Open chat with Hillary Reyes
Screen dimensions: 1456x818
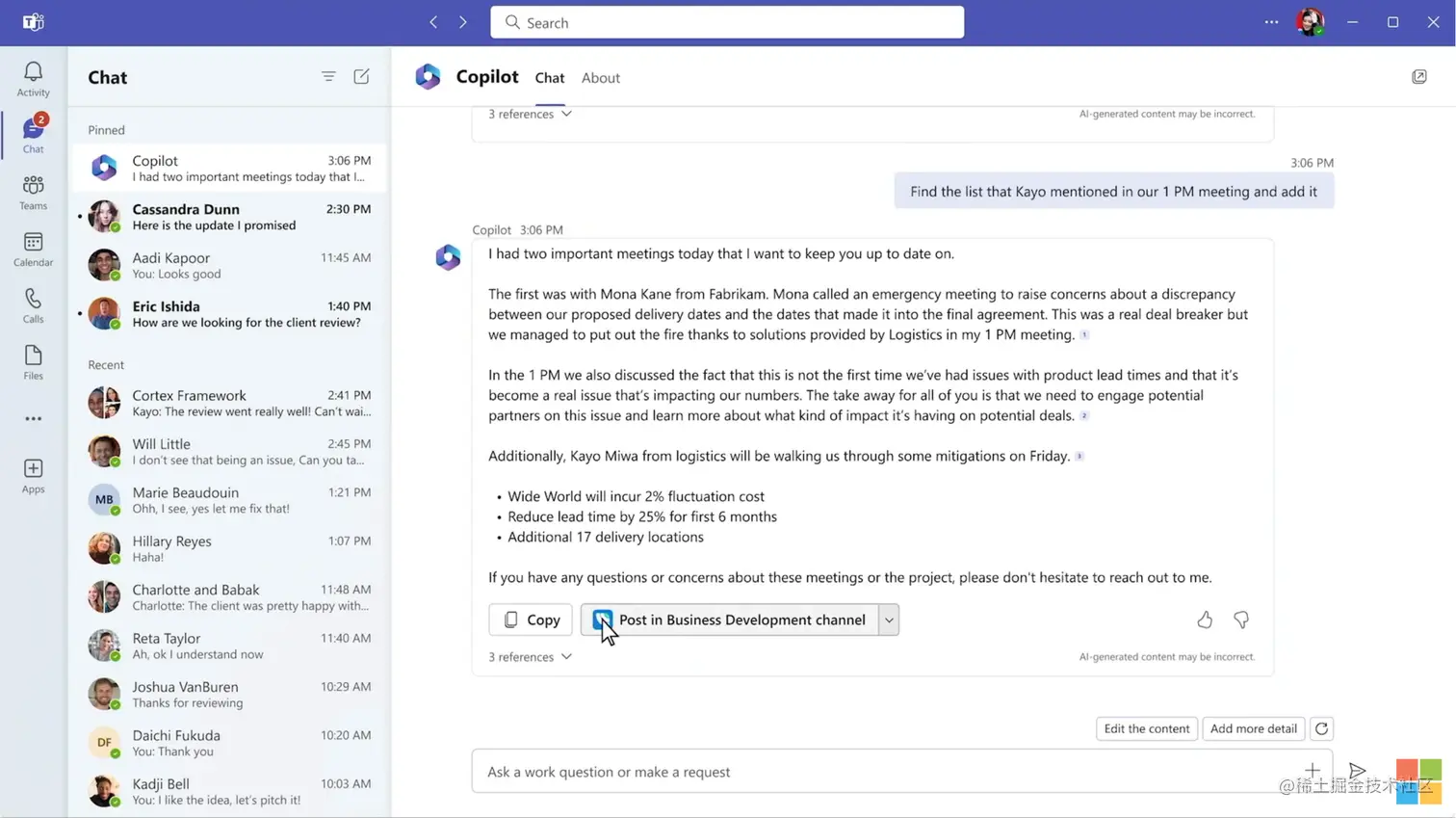230,548
